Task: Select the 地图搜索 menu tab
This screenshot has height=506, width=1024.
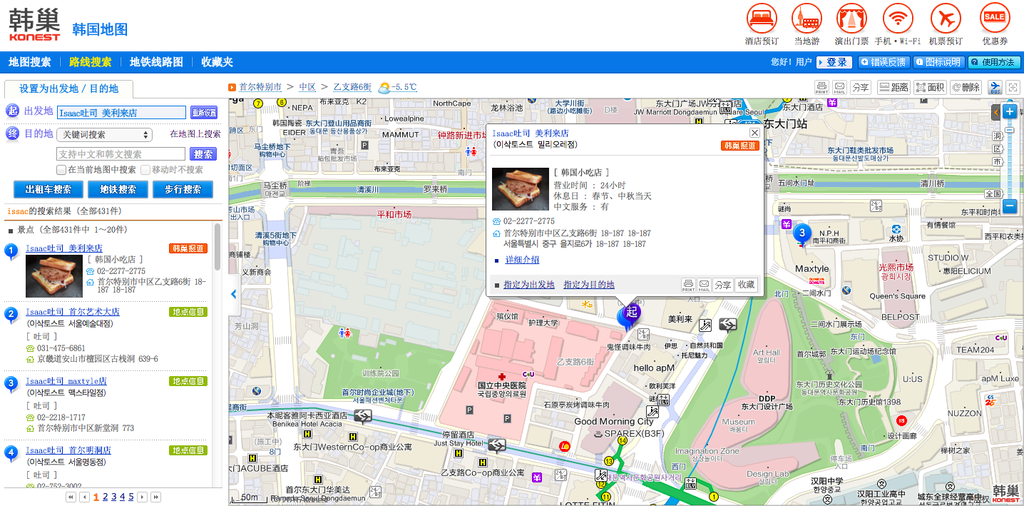Action: click(x=29, y=62)
